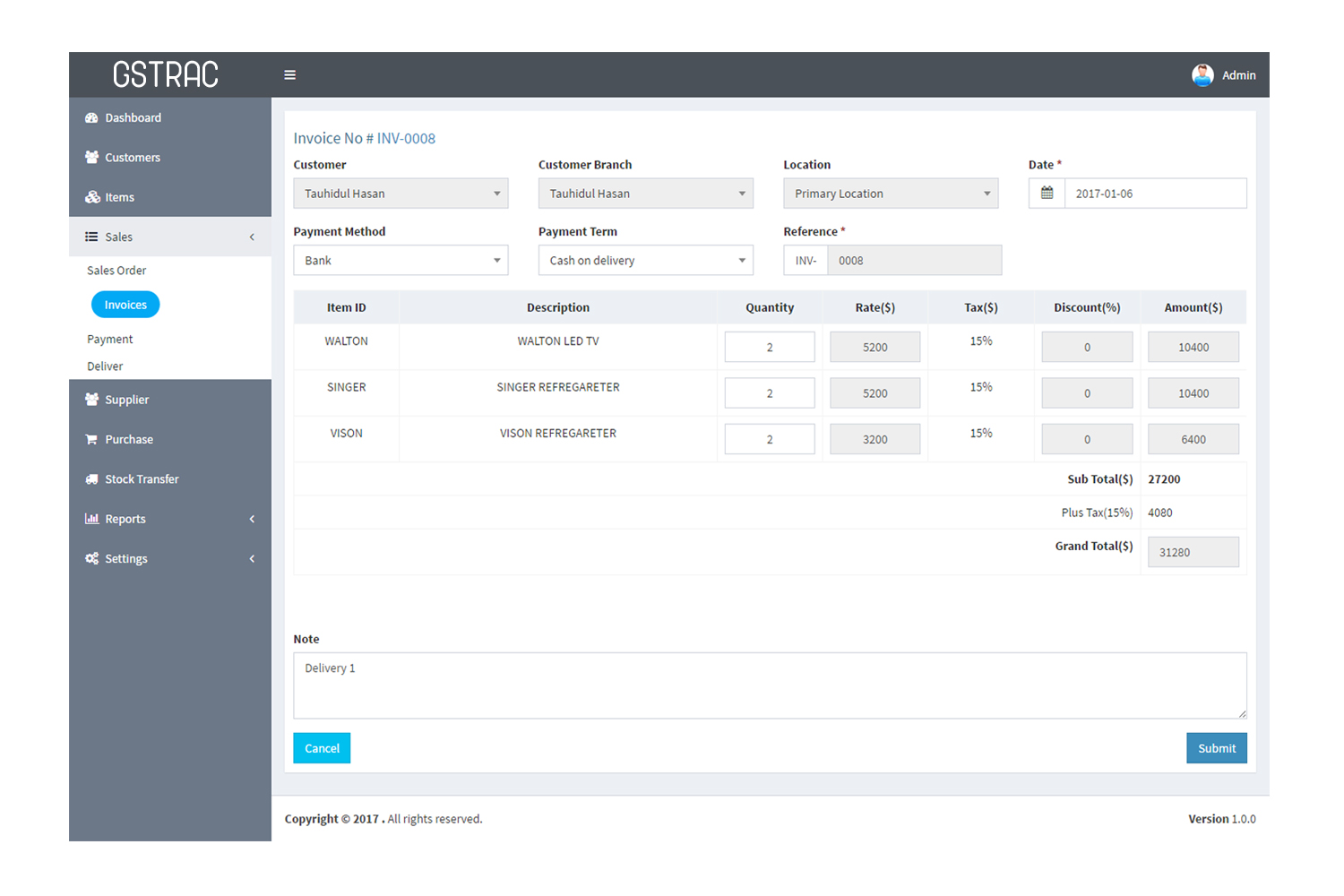Image resolution: width=1344 pixels, height=896 pixels.
Task: Click the Grand Total field 31280
Action: 1193,552
